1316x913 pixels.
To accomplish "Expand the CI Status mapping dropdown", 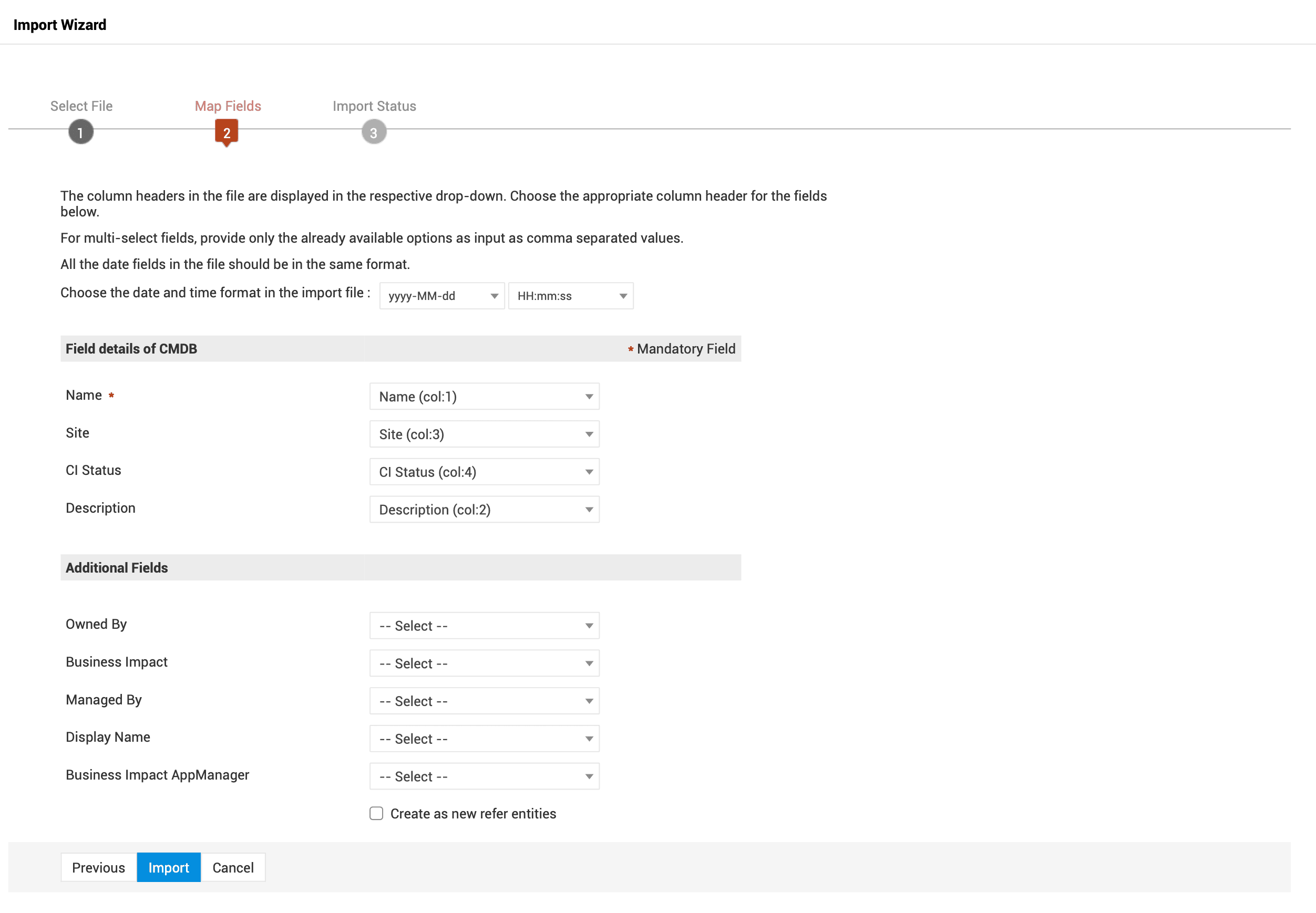I will (x=484, y=472).
